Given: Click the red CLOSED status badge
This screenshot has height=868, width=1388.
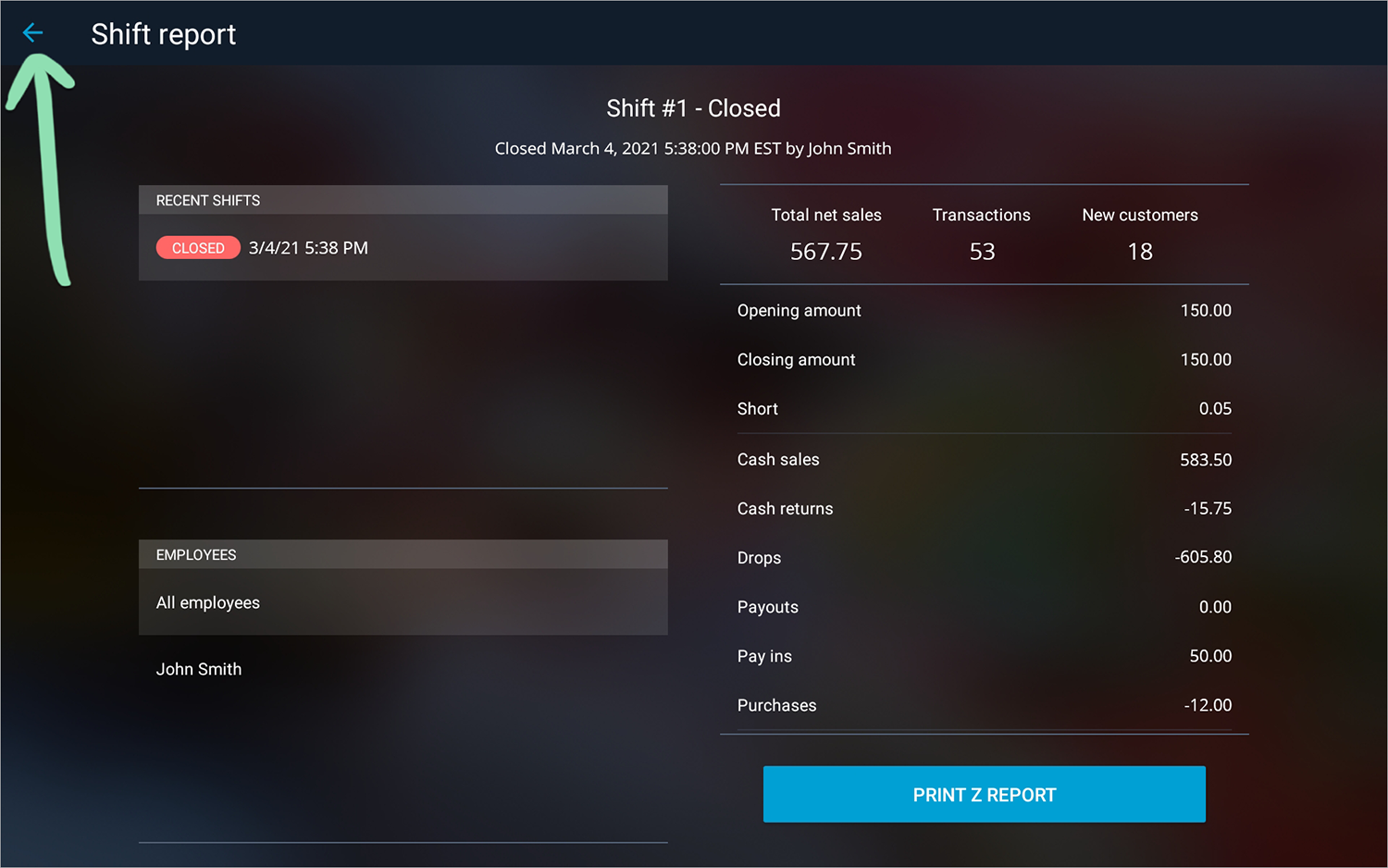Looking at the screenshot, I should point(198,248).
